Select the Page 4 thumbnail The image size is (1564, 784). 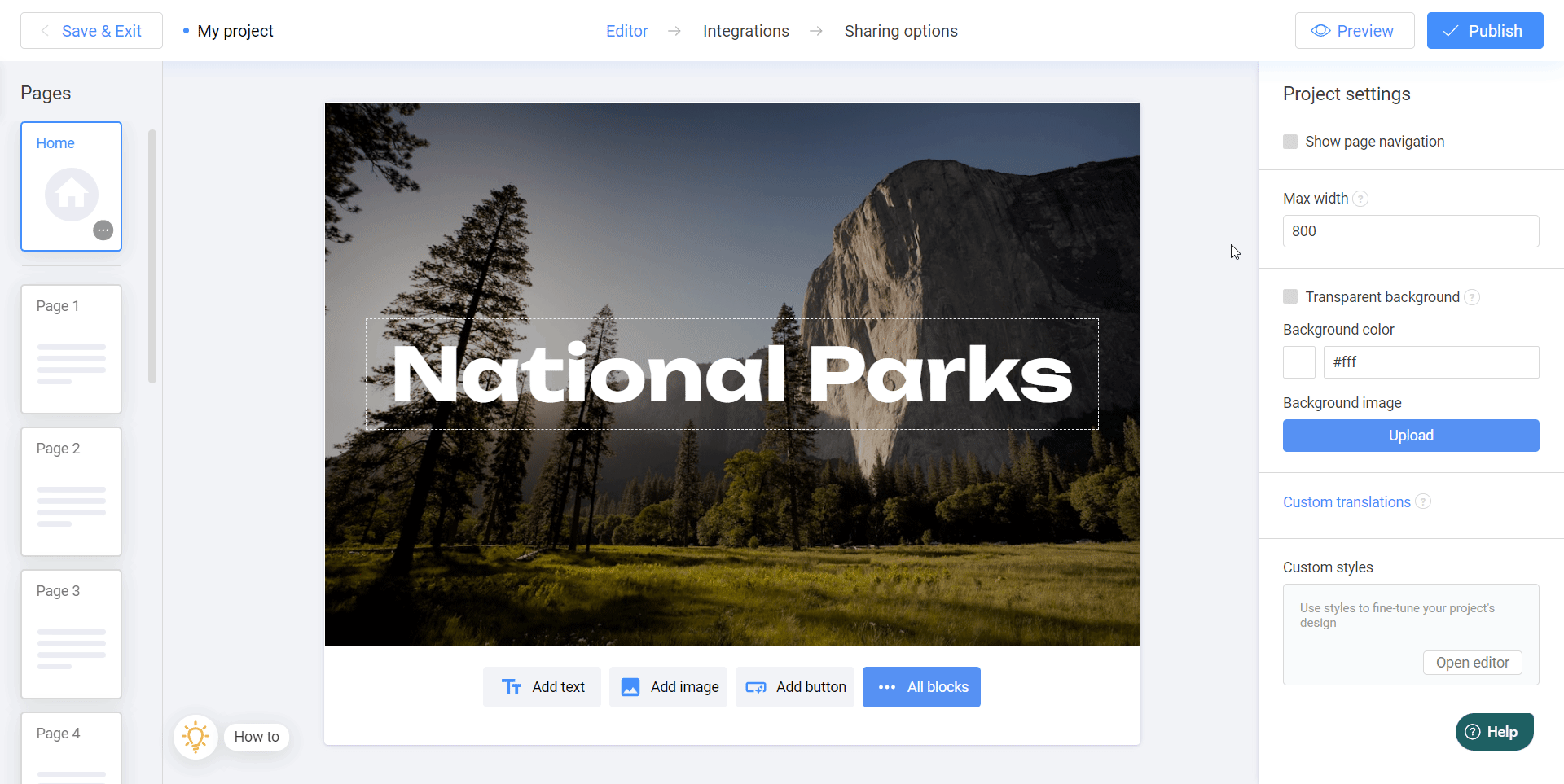(72, 748)
